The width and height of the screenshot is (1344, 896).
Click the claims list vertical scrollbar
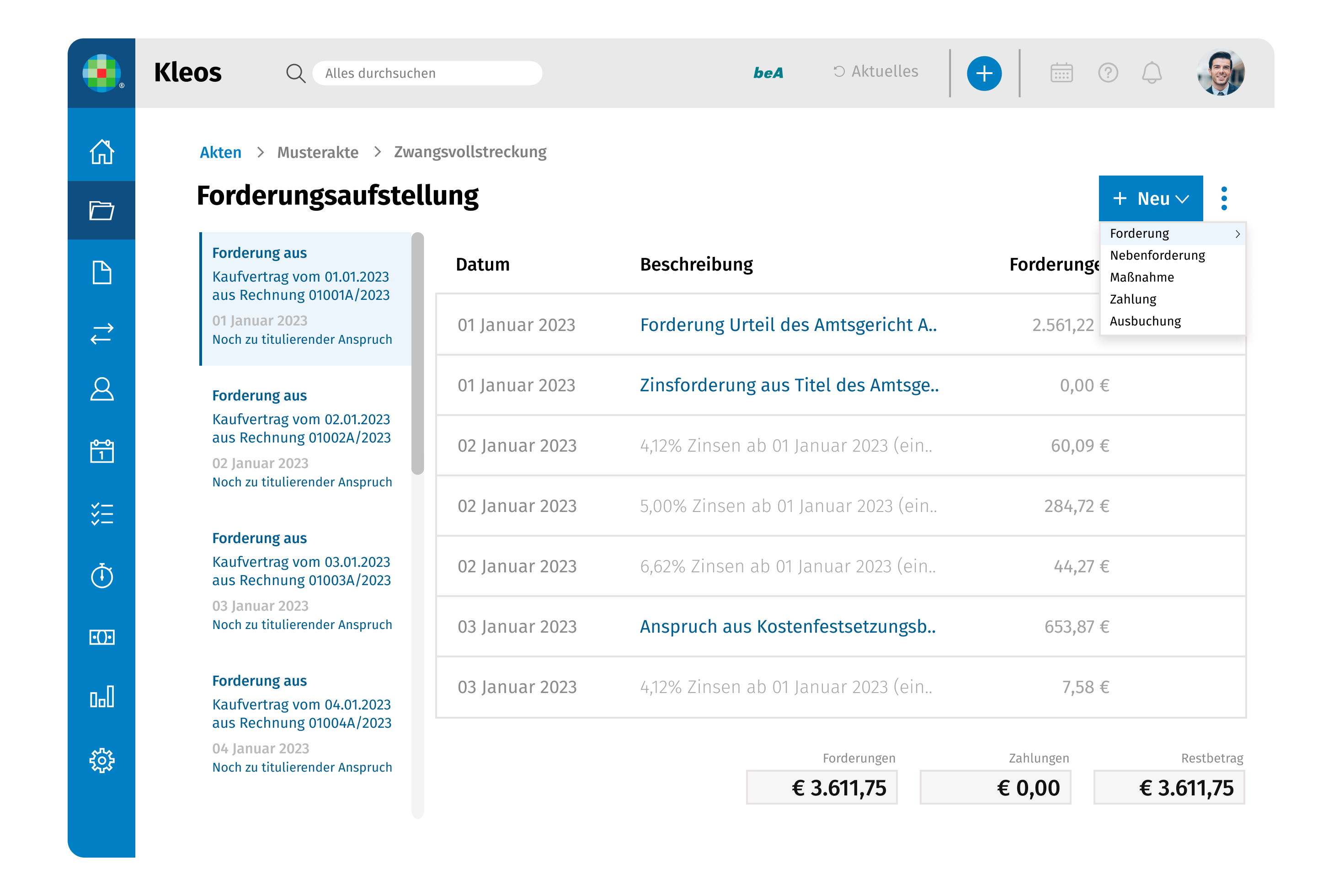coord(417,353)
